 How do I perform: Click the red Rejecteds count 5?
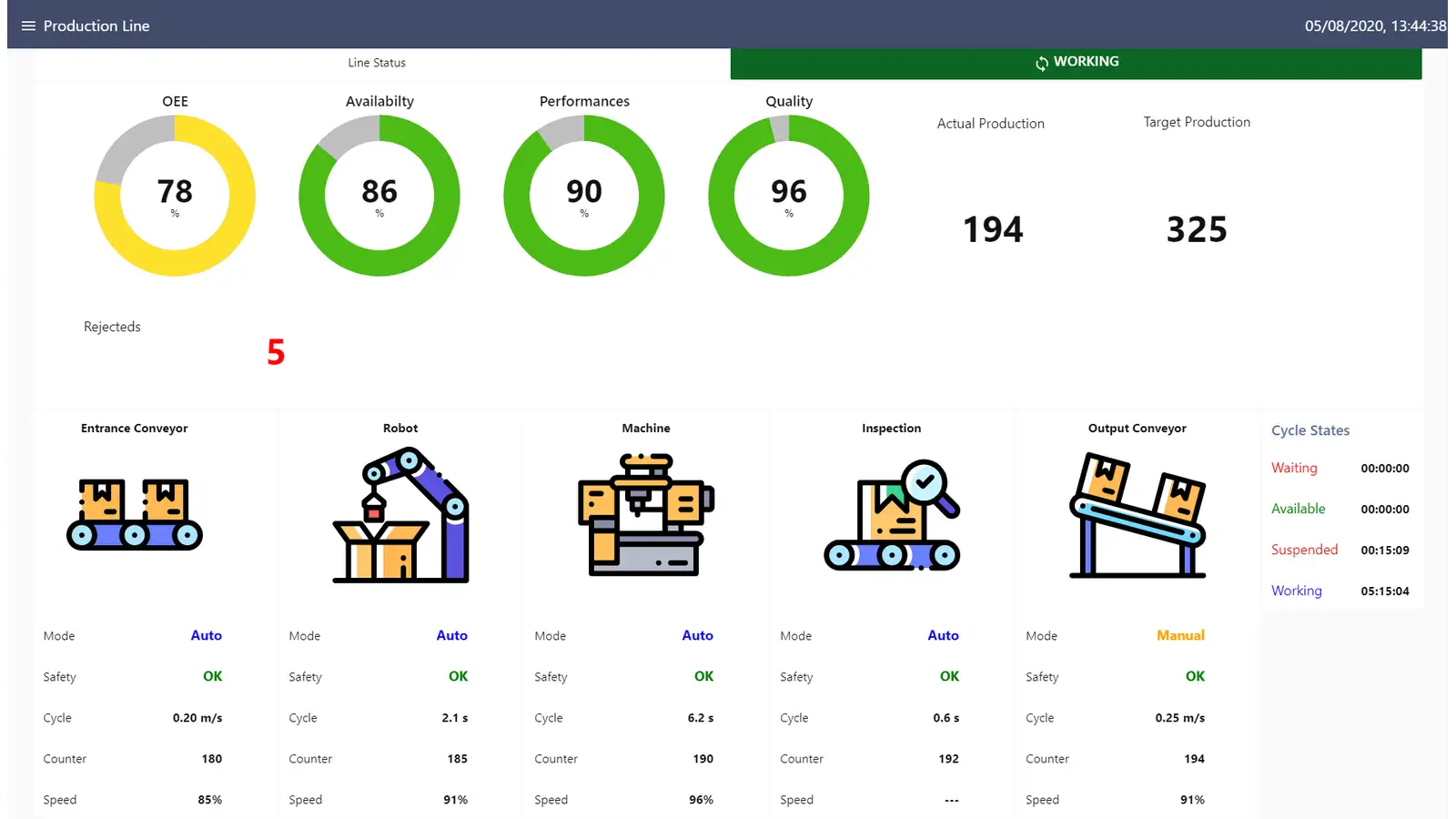[x=276, y=352]
